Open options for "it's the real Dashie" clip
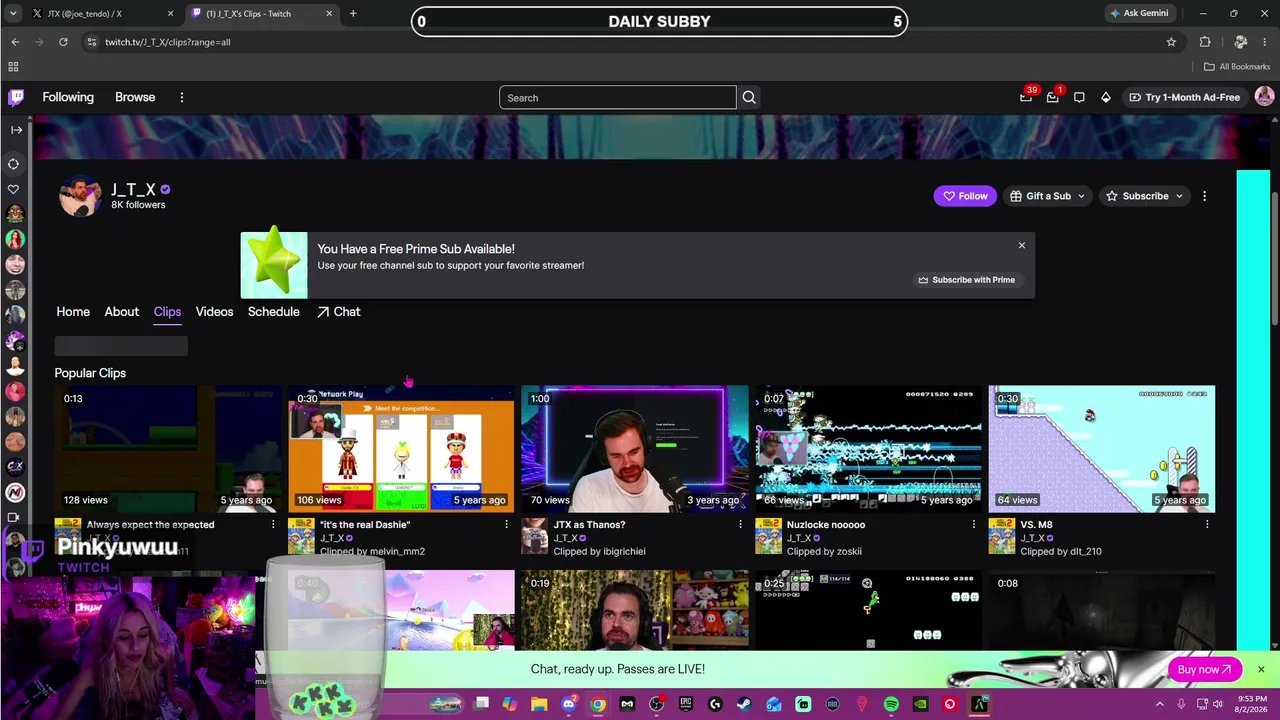1280x720 pixels. pos(506,524)
